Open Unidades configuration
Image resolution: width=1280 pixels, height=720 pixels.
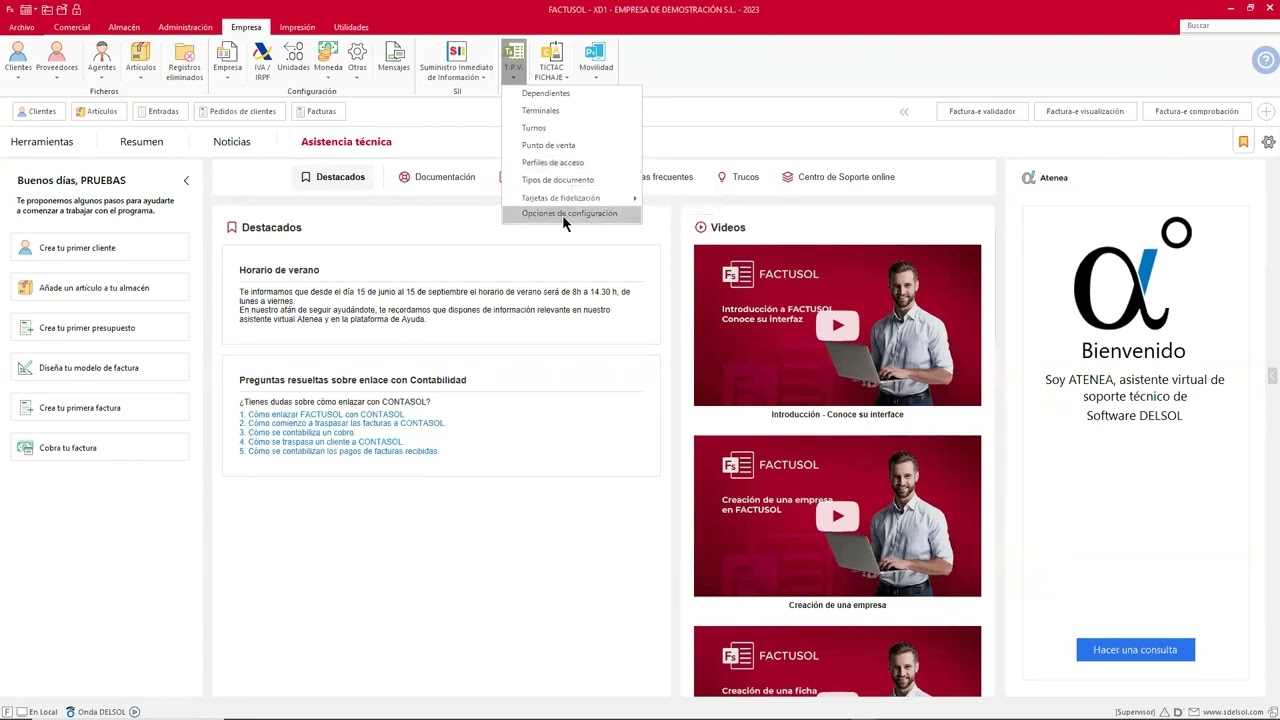[x=293, y=57]
